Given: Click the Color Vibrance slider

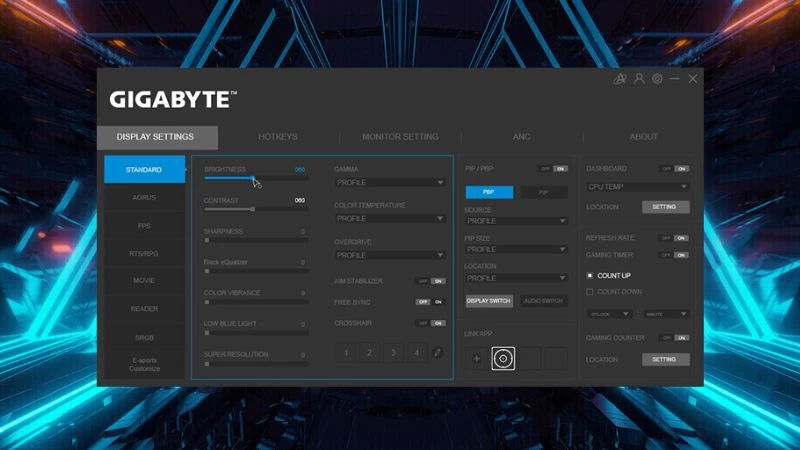Looking at the screenshot, I should pos(256,302).
